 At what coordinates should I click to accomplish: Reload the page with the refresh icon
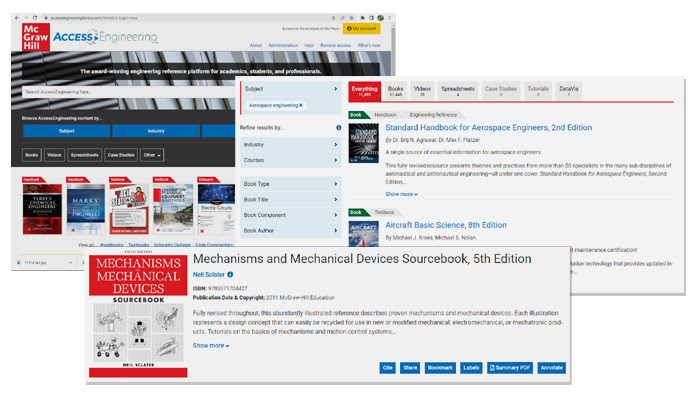coord(35,18)
